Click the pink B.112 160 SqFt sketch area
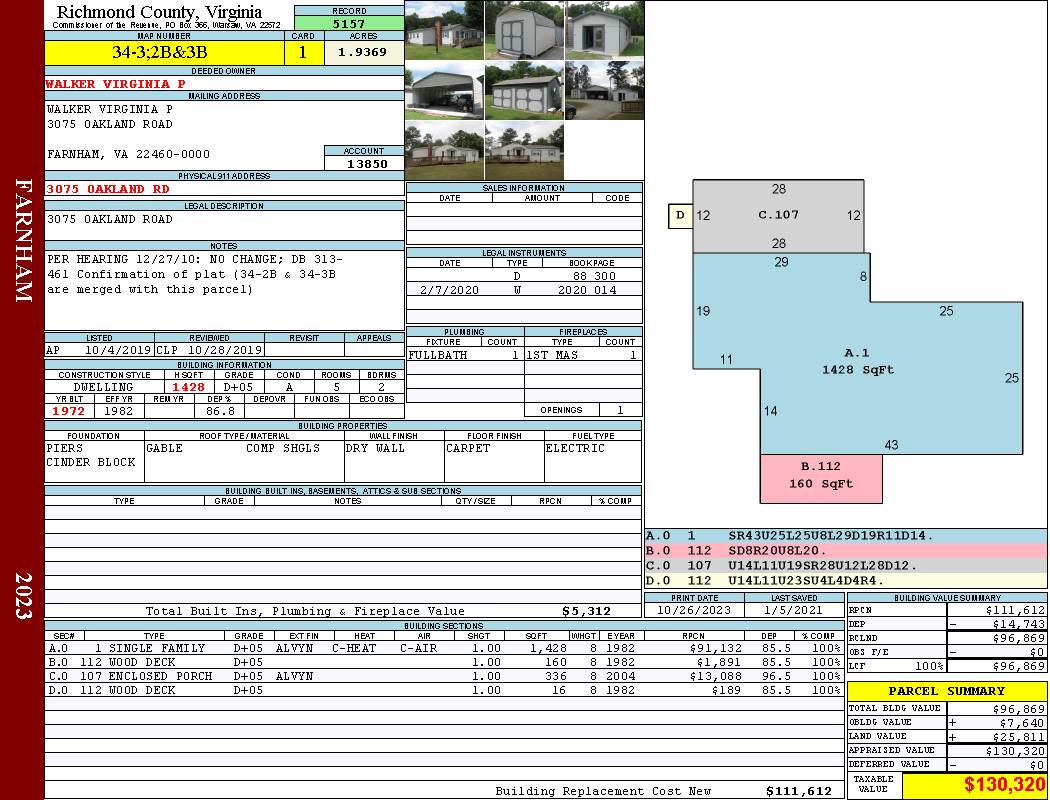The height and width of the screenshot is (800, 1050). pos(821,479)
